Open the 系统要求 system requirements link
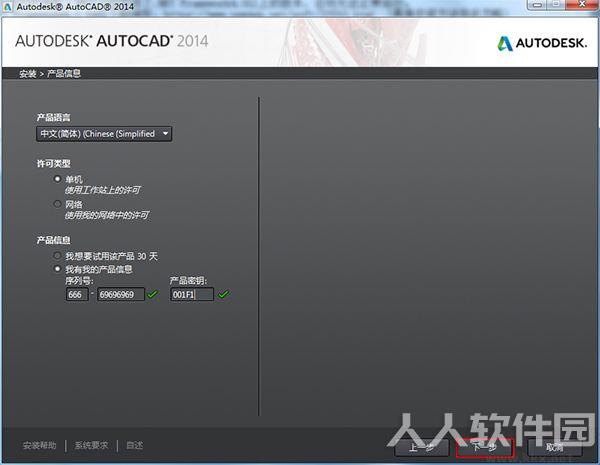This screenshot has height=465, width=600. (x=91, y=445)
